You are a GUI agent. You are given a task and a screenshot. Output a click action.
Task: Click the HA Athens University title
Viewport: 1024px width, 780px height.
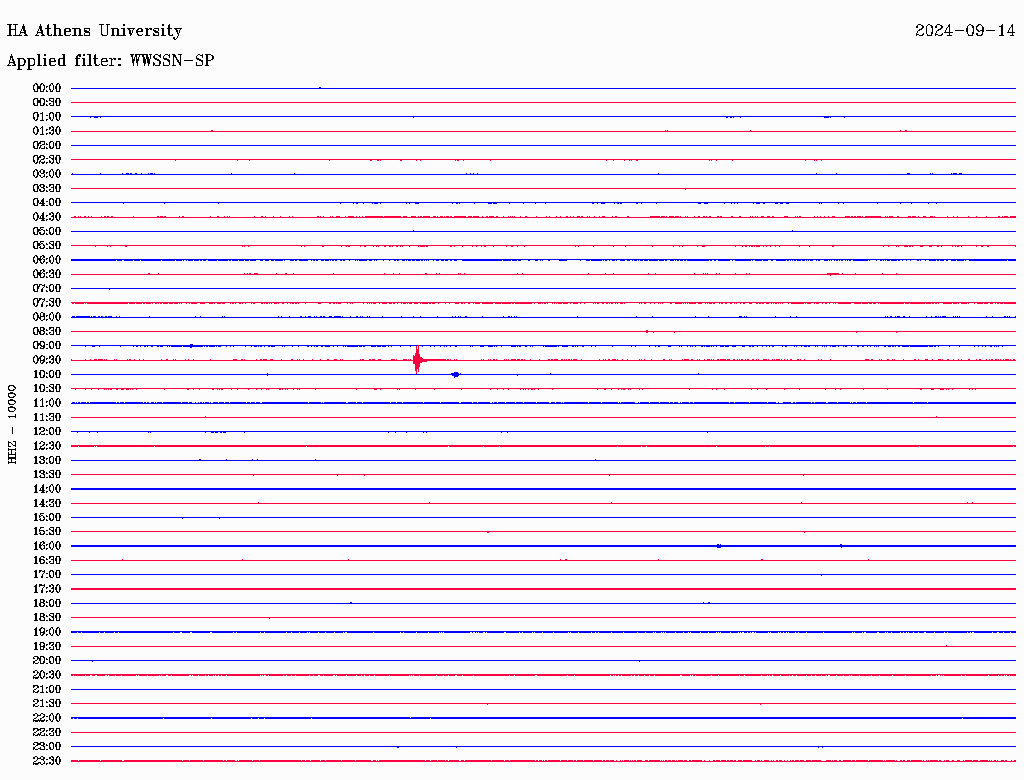point(94,31)
